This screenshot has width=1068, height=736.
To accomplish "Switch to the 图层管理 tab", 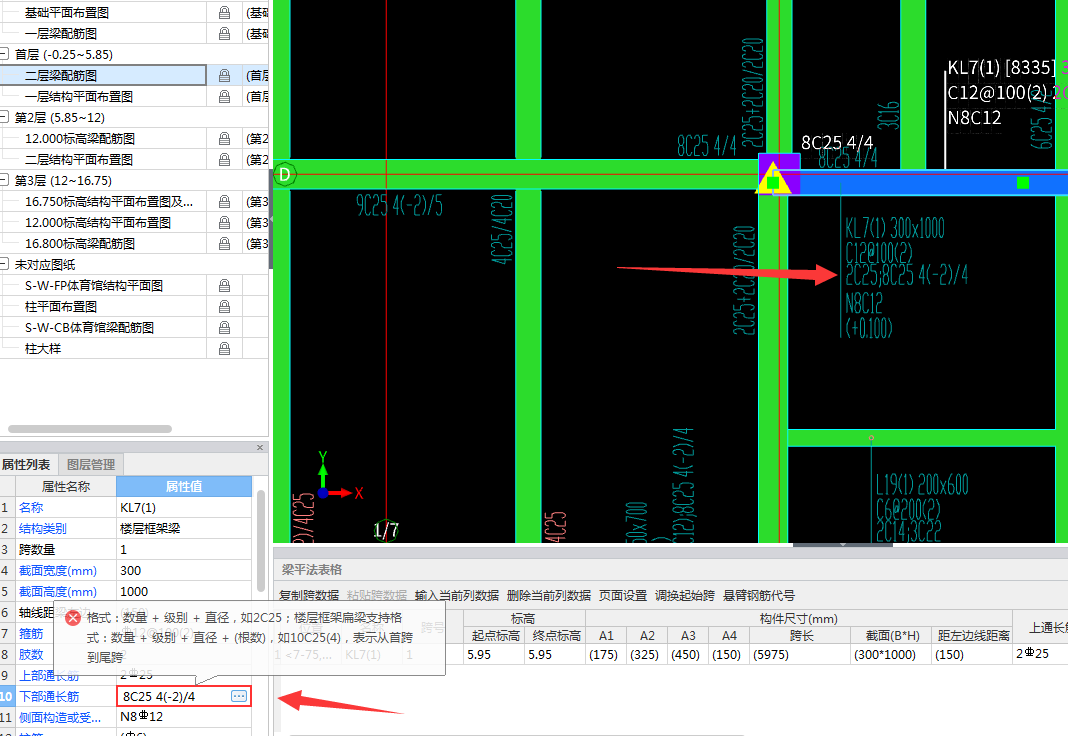I will pos(91,464).
